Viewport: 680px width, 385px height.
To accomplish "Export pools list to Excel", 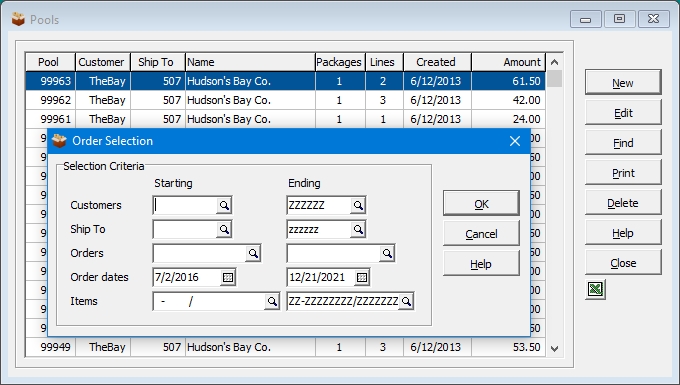I will [595, 289].
